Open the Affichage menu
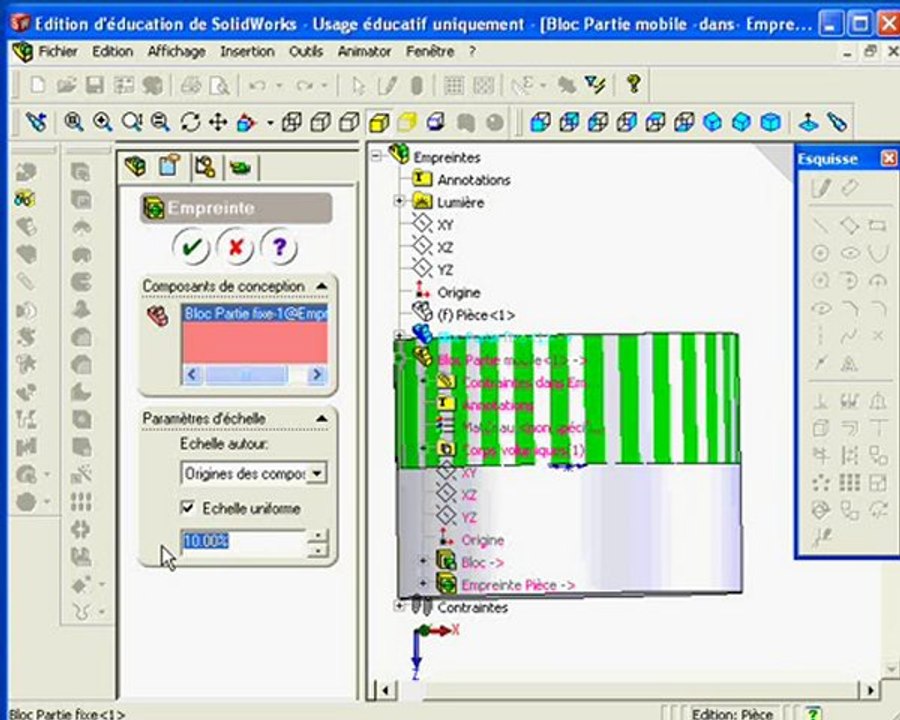The image size is (900, 720). (x=176, y=52)
